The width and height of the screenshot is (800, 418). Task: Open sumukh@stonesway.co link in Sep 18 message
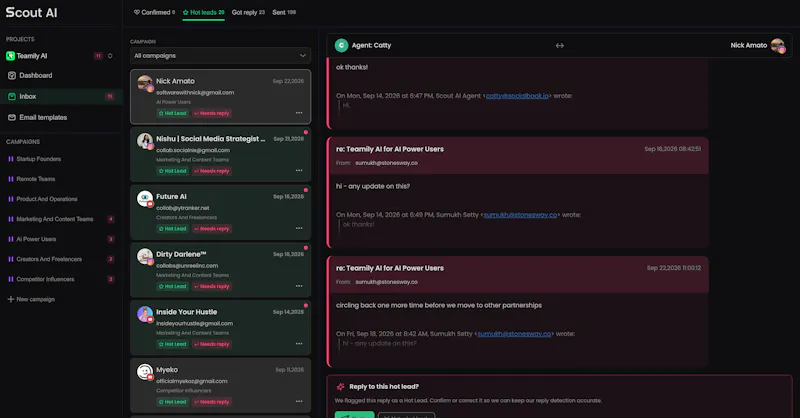tap(520, 215)
